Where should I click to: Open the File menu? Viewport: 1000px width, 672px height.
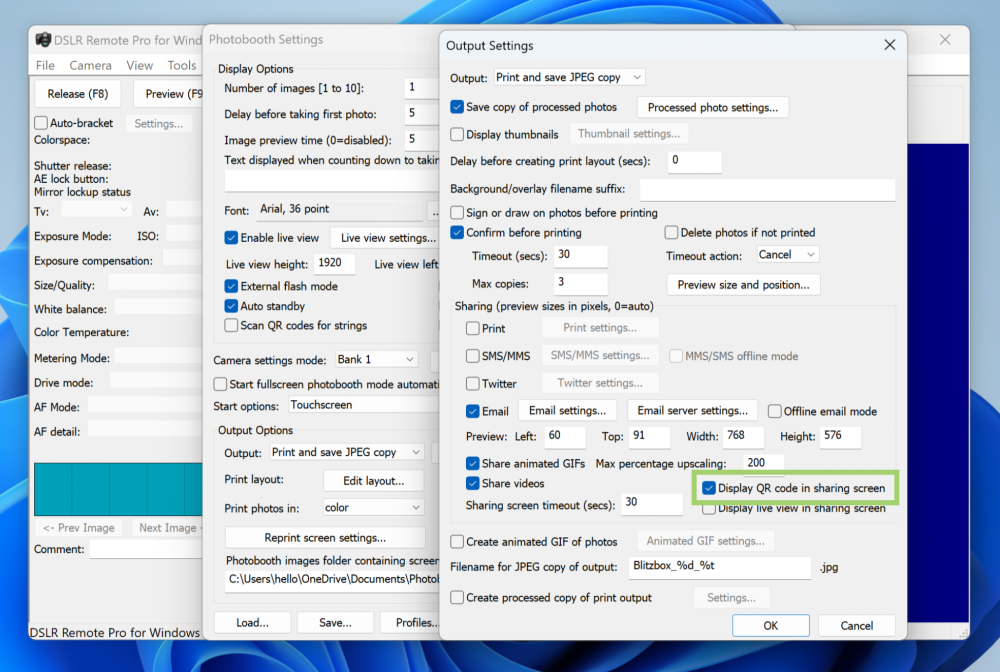45,65
